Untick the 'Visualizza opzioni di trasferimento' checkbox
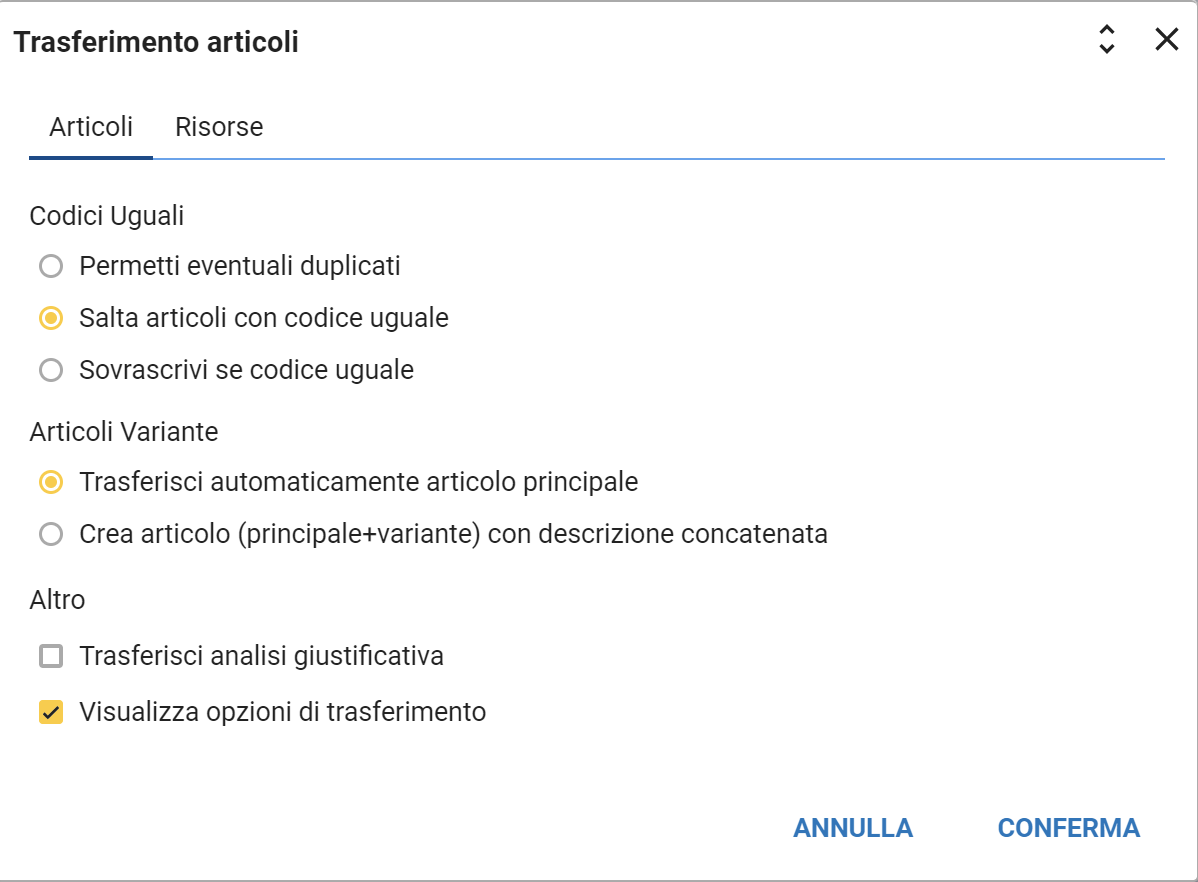The width and height of the screenshot is (1198, 882). [51, 713]
